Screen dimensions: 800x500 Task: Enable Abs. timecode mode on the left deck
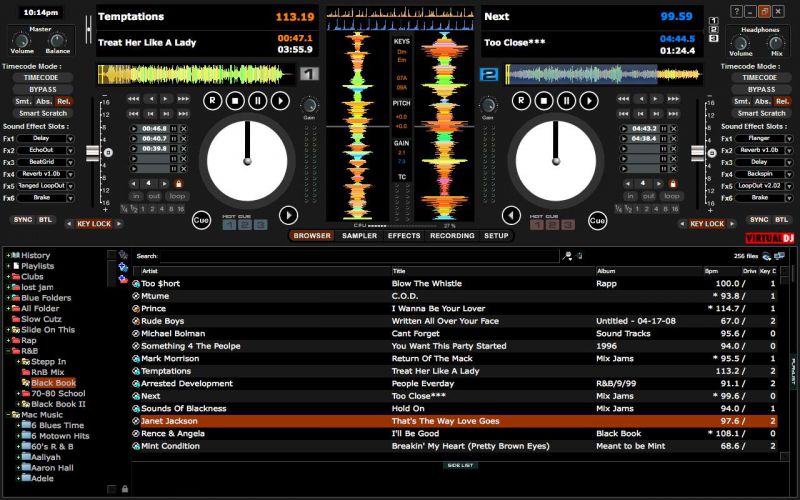click(x=44, y=101)
